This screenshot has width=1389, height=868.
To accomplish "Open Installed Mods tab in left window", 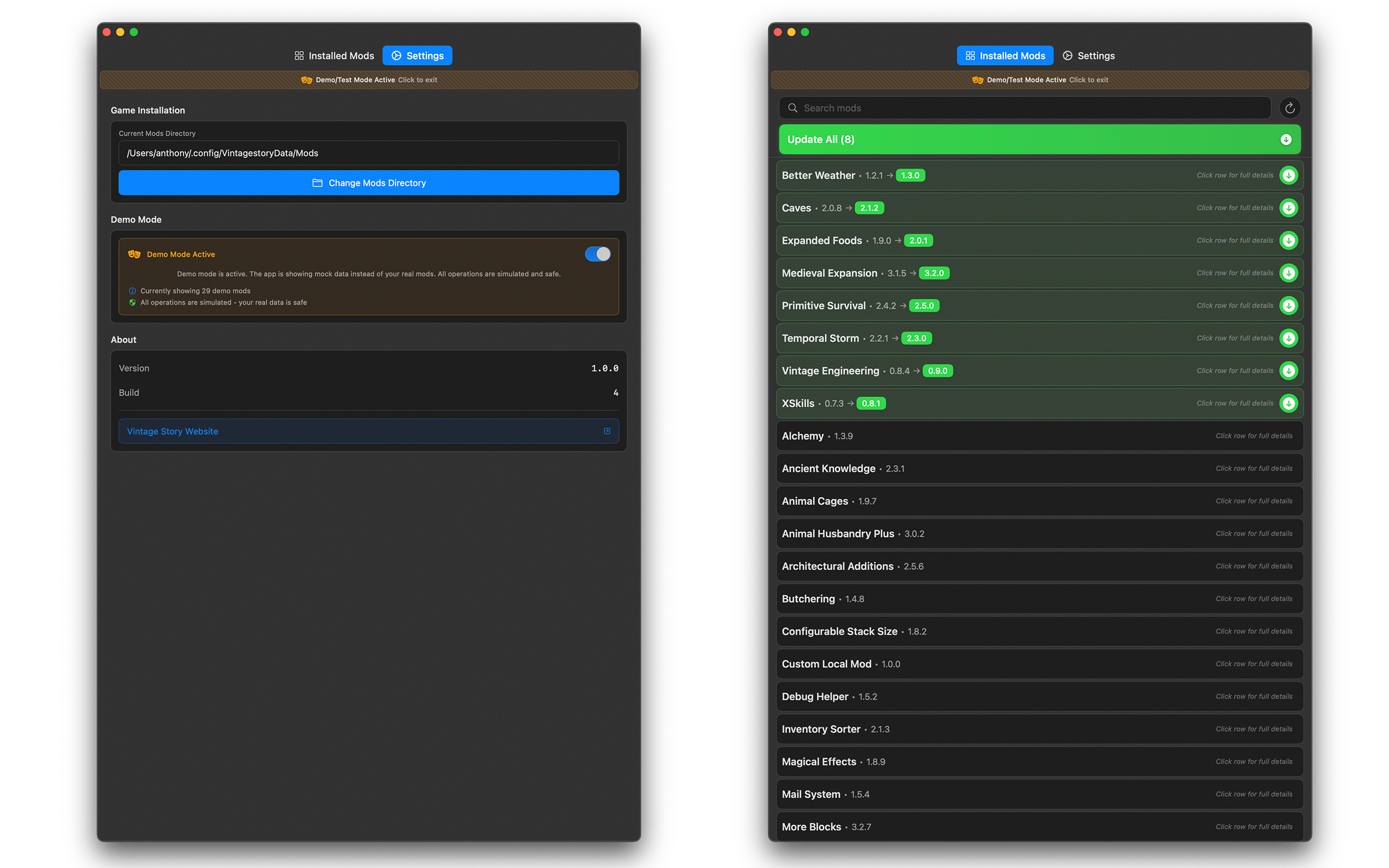I will point(334,56).
